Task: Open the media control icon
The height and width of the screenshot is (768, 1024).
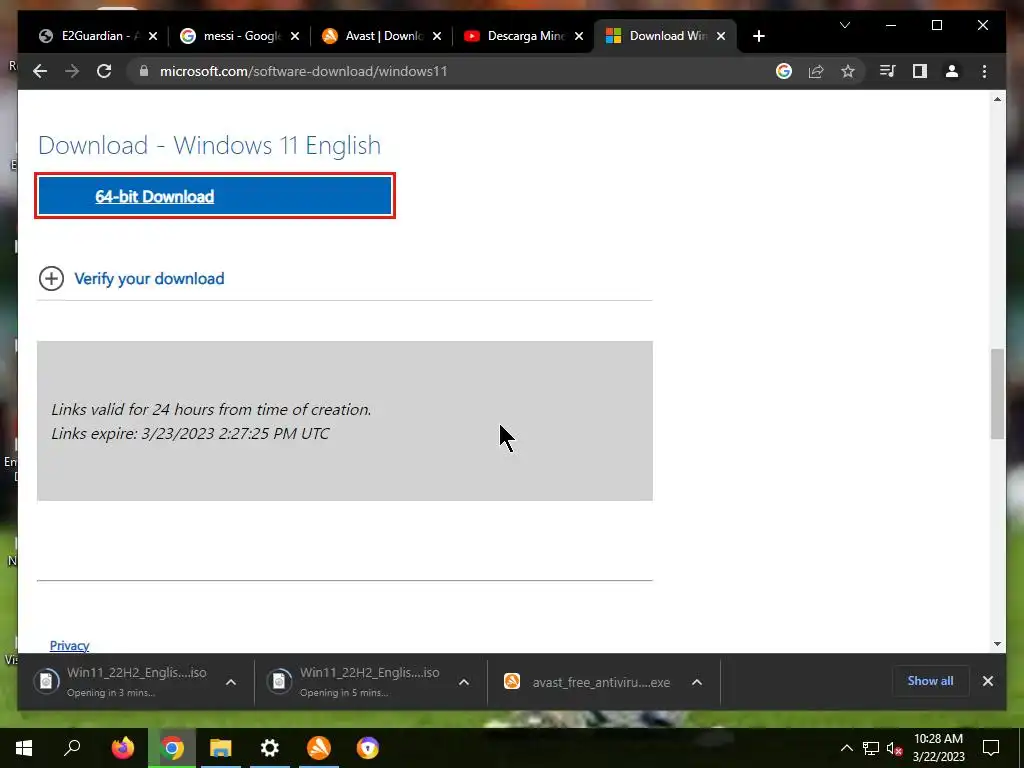Action: pyautogui.click(x=888, y=71)
